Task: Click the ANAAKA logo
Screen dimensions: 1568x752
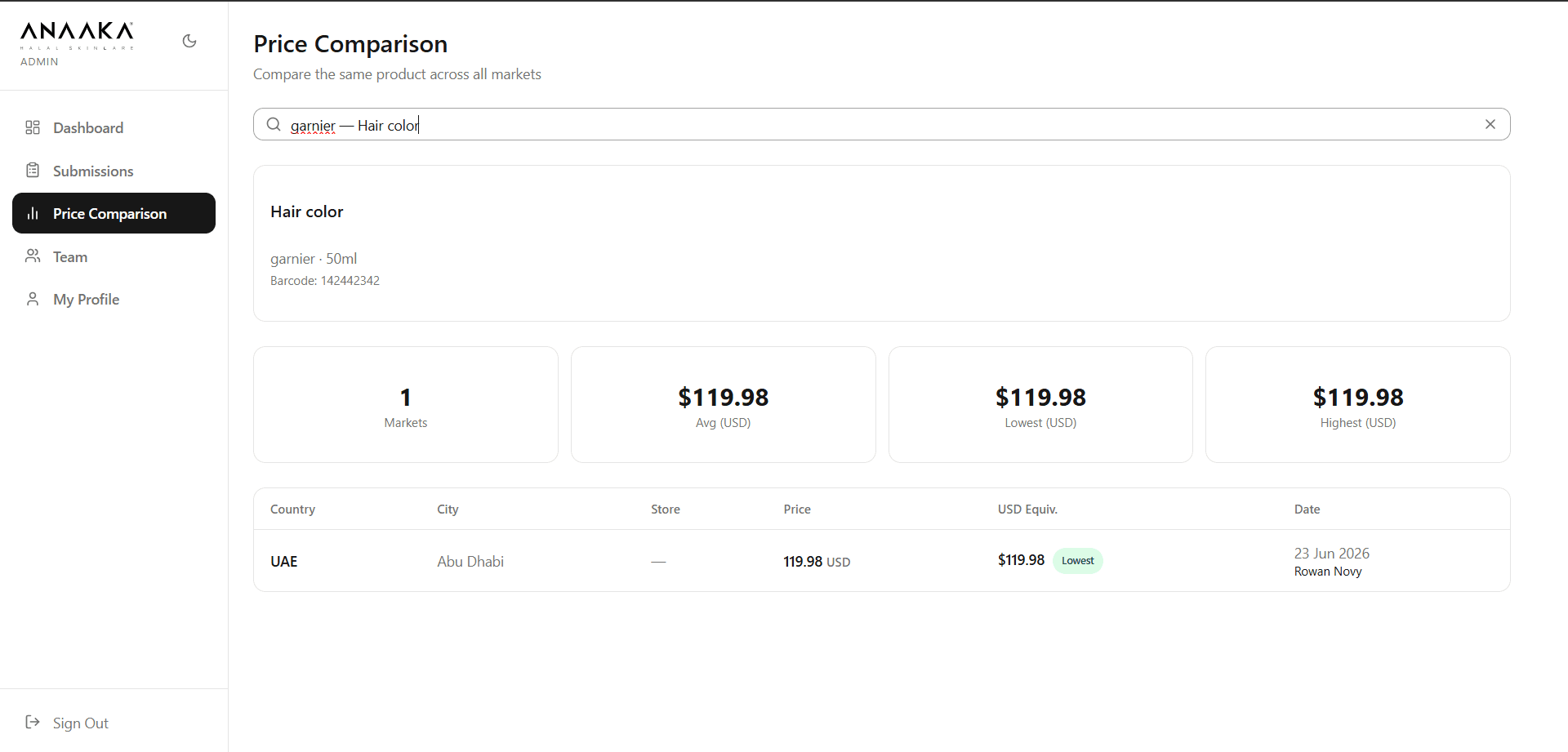Action: point(77,35)
